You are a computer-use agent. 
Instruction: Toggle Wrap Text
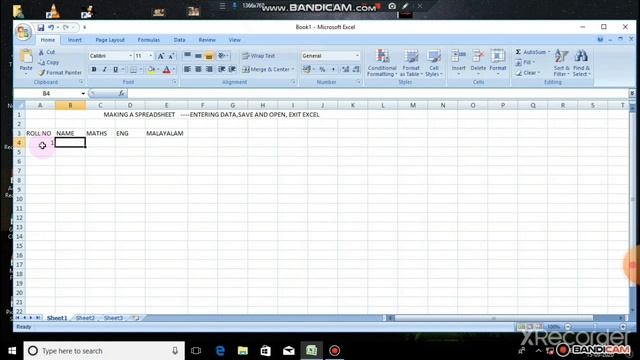[x=259, y=56]
